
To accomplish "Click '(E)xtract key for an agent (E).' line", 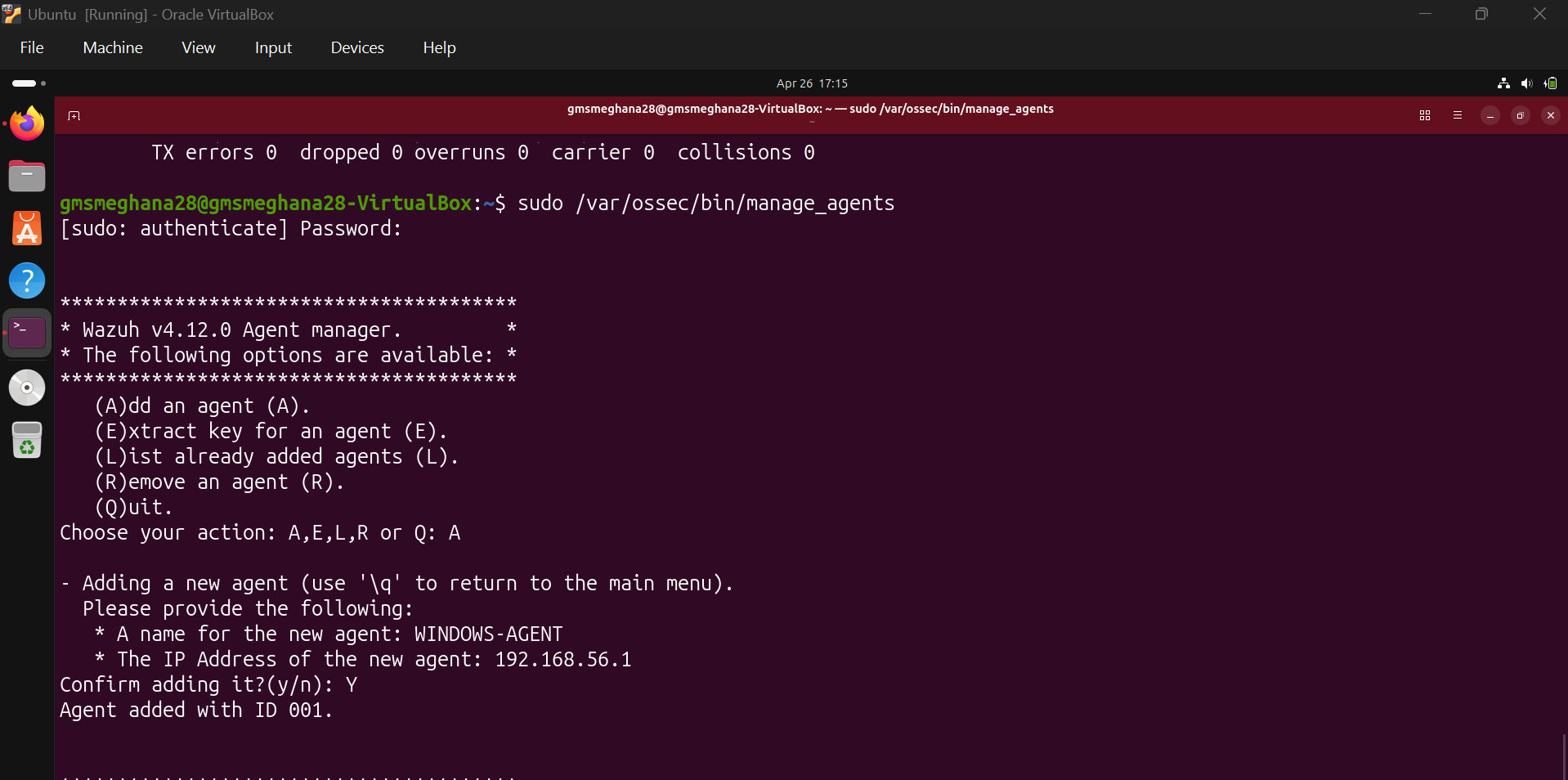I will (271, 431).
